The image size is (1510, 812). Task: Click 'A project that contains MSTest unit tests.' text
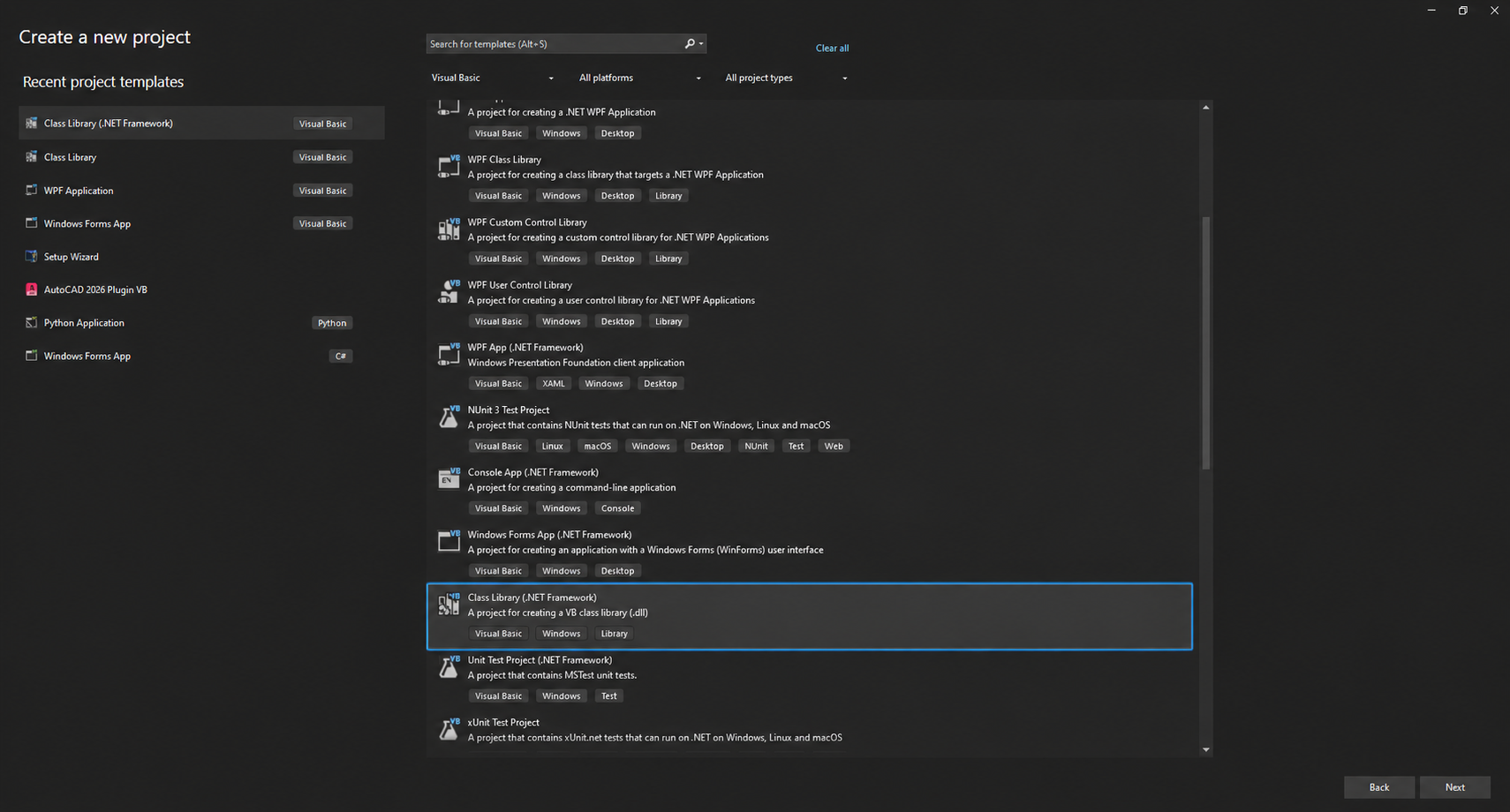pyautogui.click(x=552, y=675)
